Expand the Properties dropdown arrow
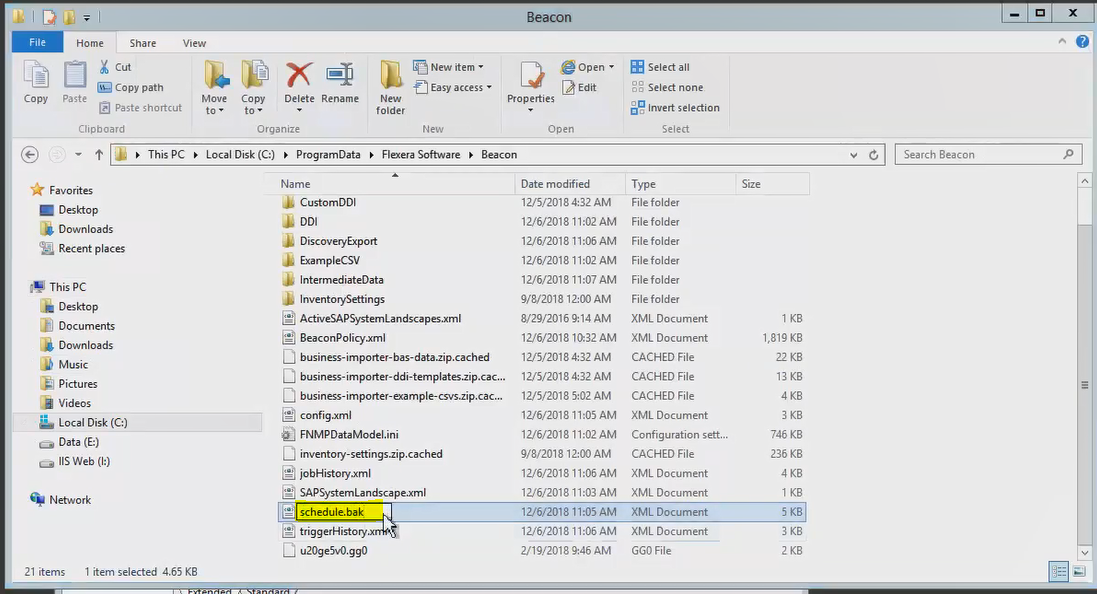The height and width of the screenshot is (594, 1097). 531,111
